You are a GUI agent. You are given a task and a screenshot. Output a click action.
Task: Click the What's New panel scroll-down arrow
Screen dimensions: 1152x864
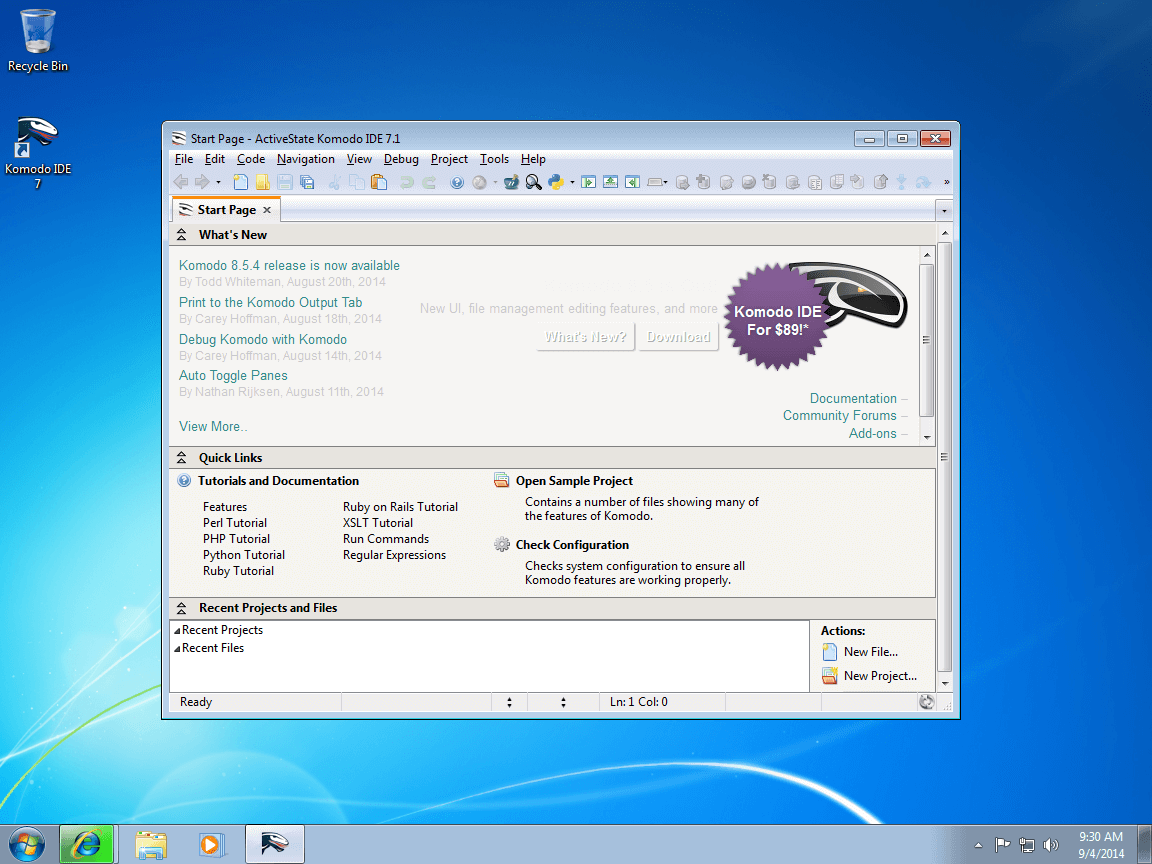click(x=926, y=437)
